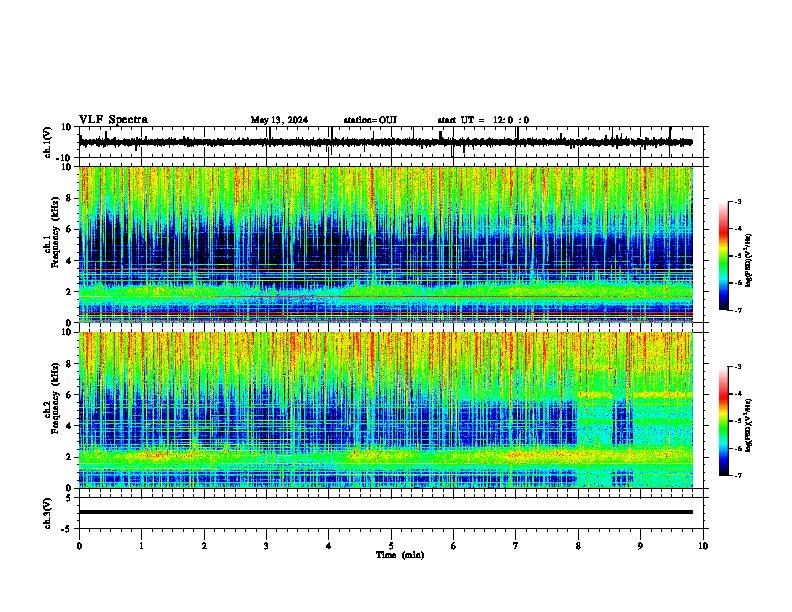Click the "8" kHz tick on ch.2 axis
The height and width of the screenshot is (612, 792).
(69, 364)
